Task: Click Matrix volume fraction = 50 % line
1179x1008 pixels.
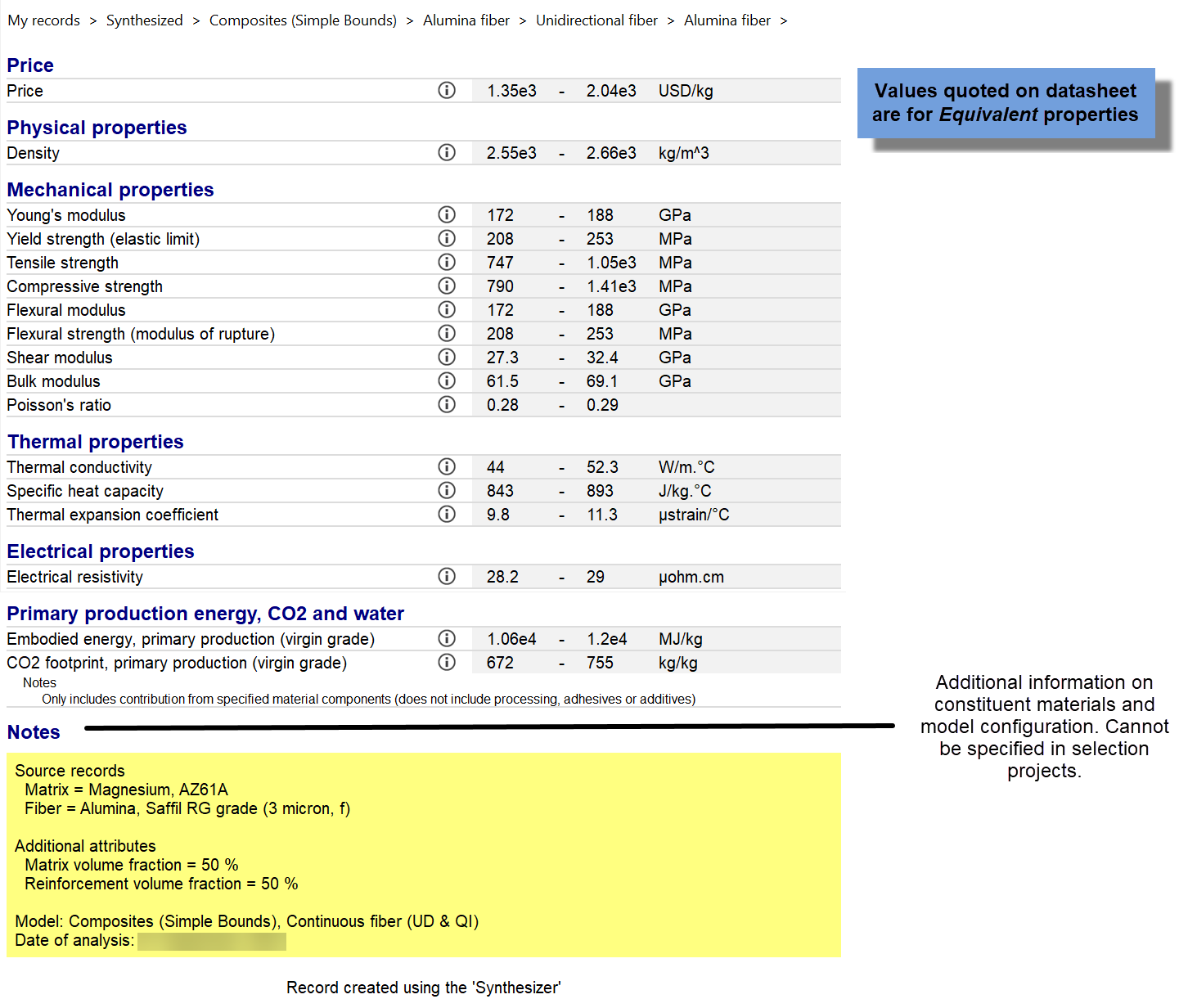Action: 132,865
